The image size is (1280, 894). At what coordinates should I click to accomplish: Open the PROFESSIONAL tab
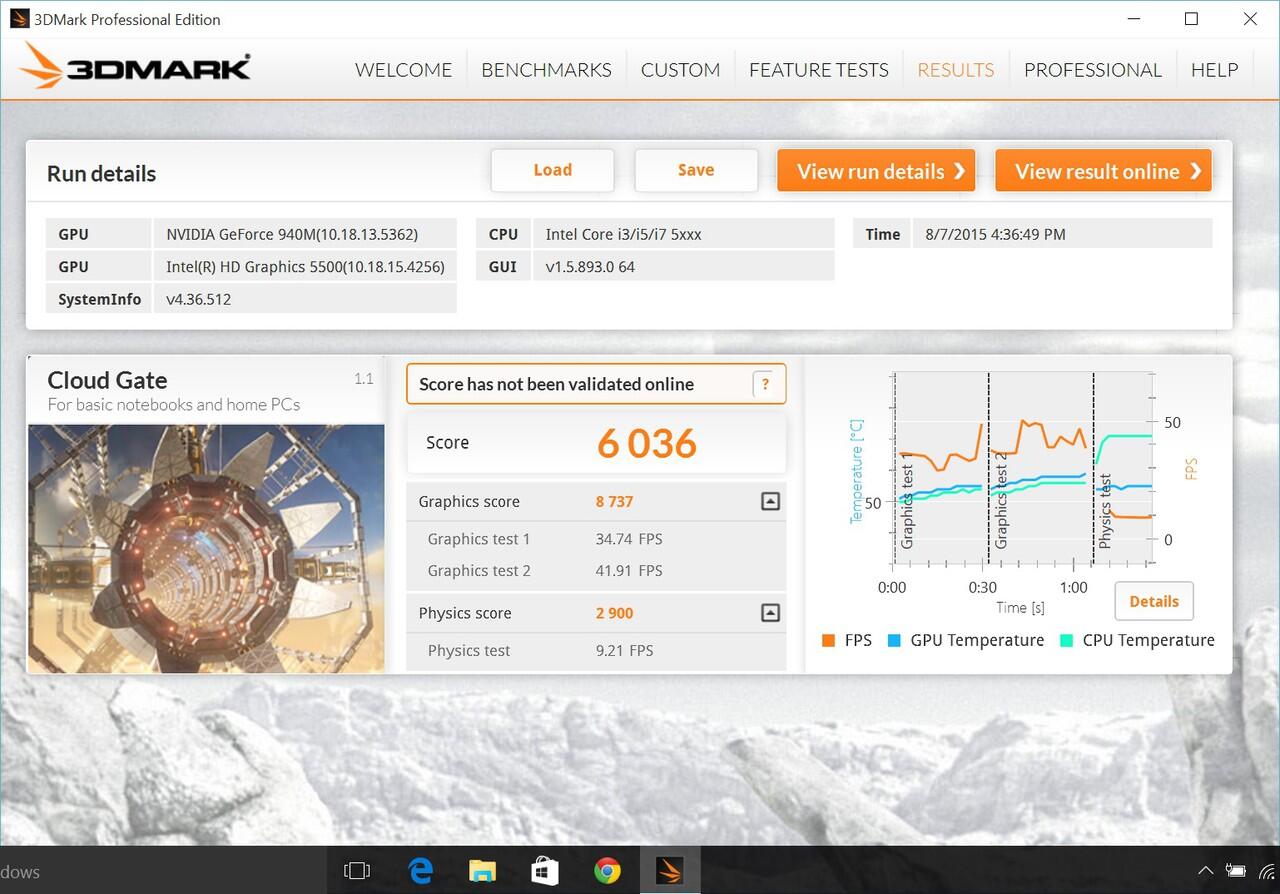1093,70
